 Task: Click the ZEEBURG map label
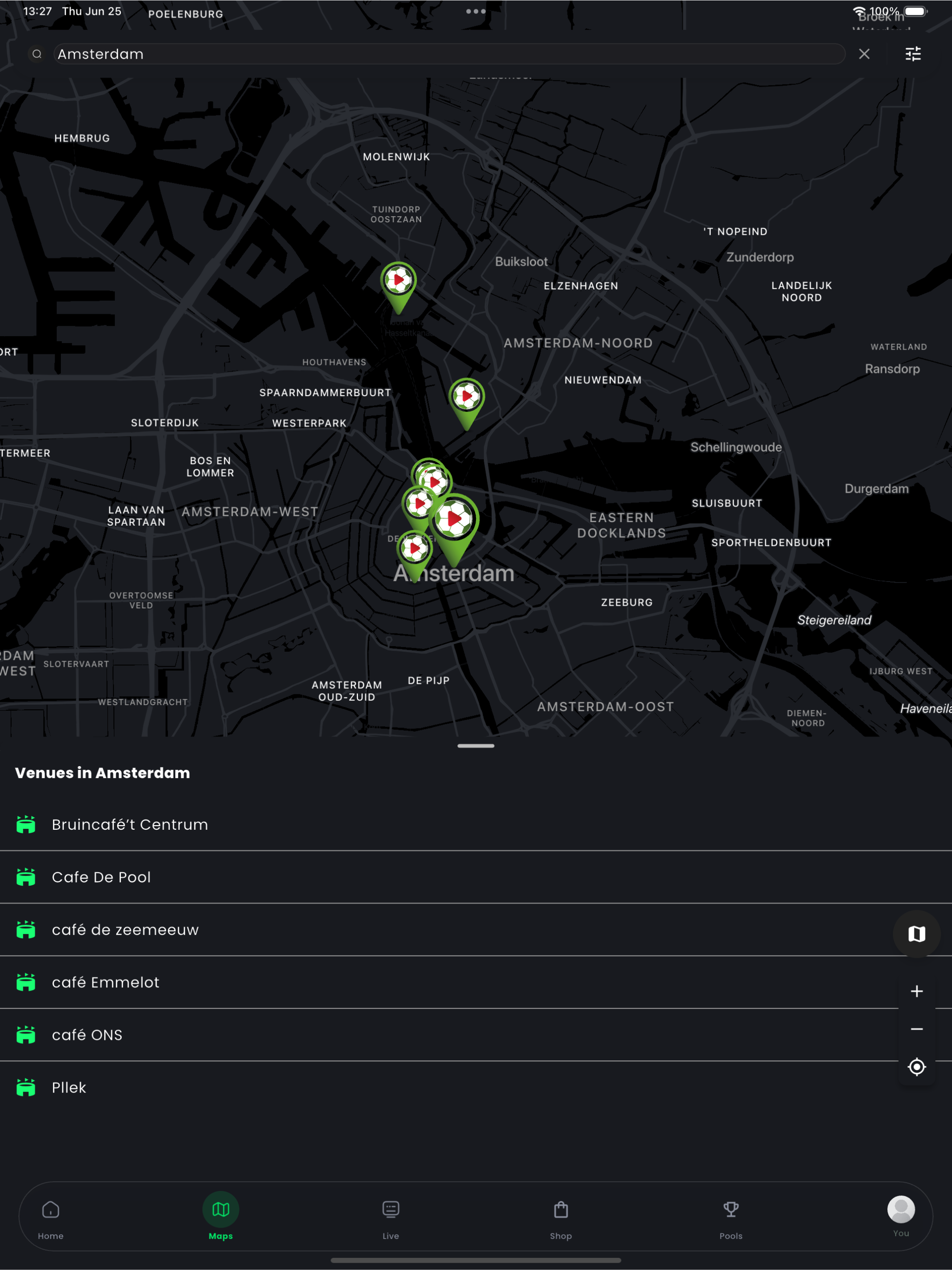point(627,602)
